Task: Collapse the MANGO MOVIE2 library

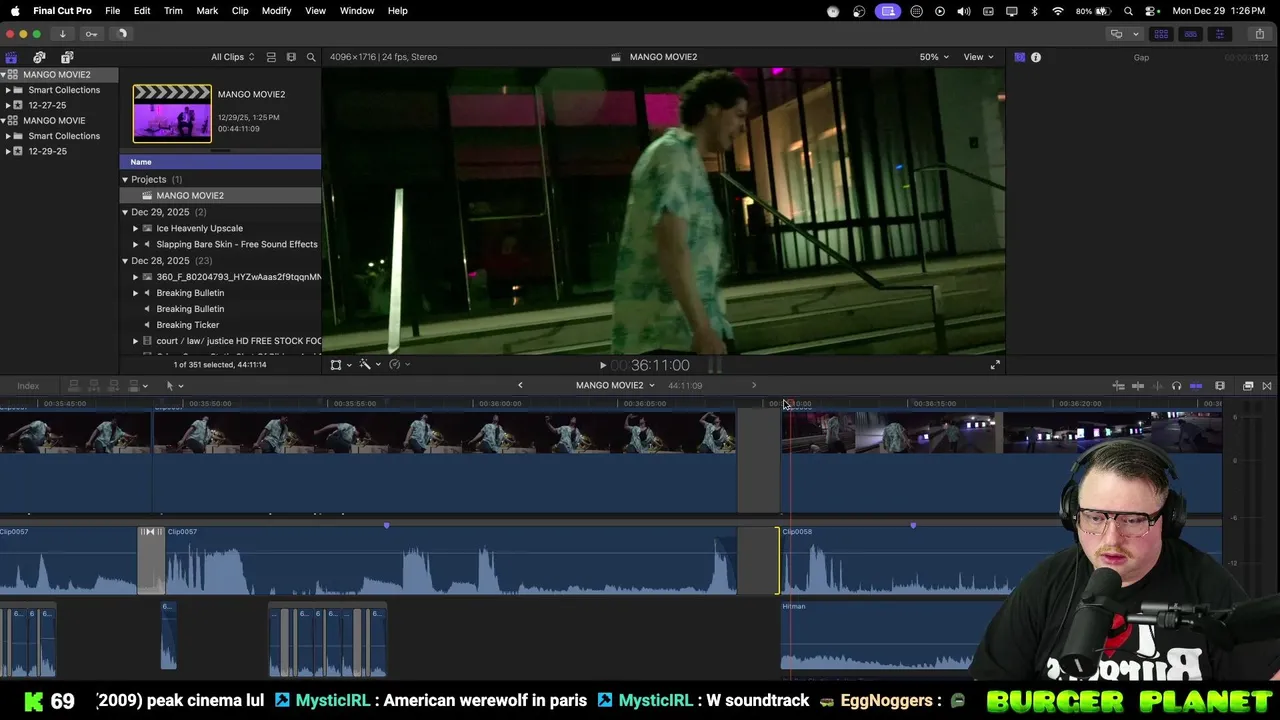Action: tap(4, 75)
